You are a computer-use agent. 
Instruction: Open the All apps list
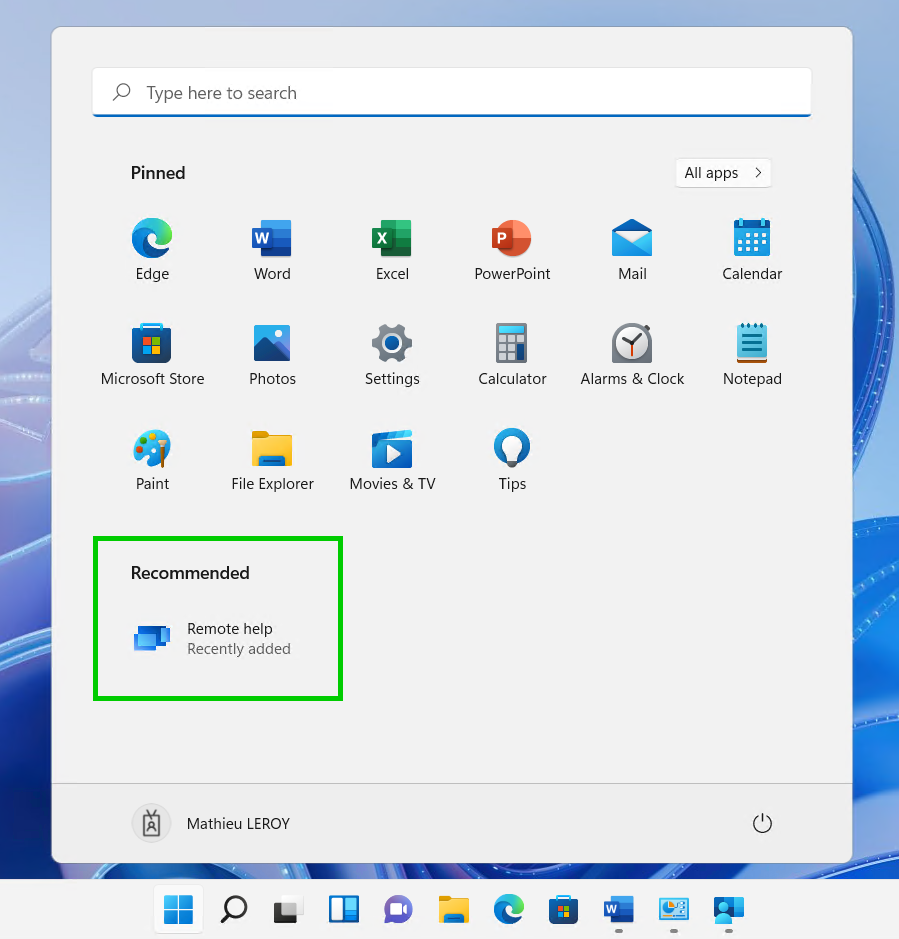pos(723,173)
